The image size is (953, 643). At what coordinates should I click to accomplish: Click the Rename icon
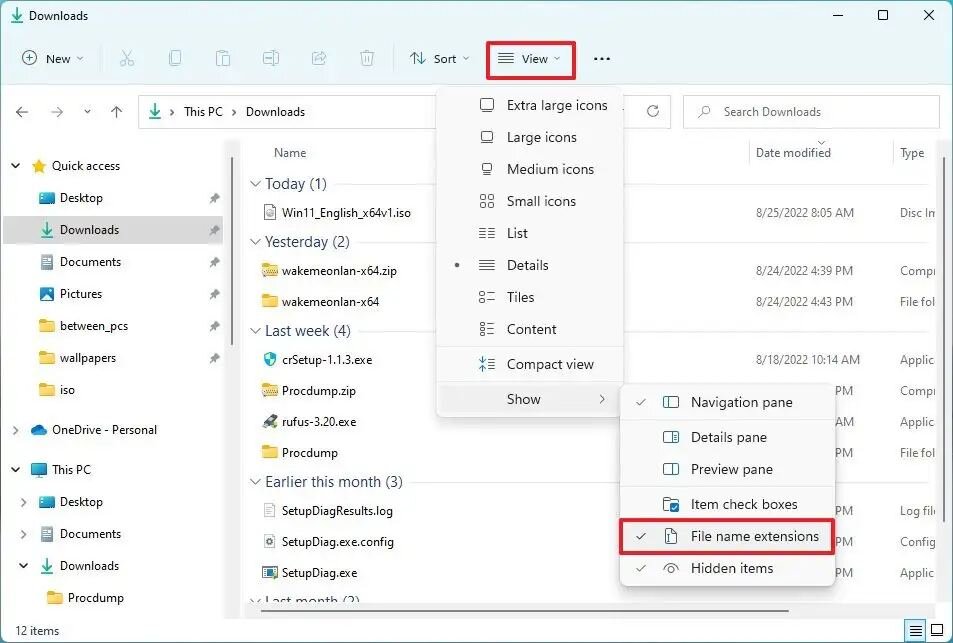tap(271, 58)
